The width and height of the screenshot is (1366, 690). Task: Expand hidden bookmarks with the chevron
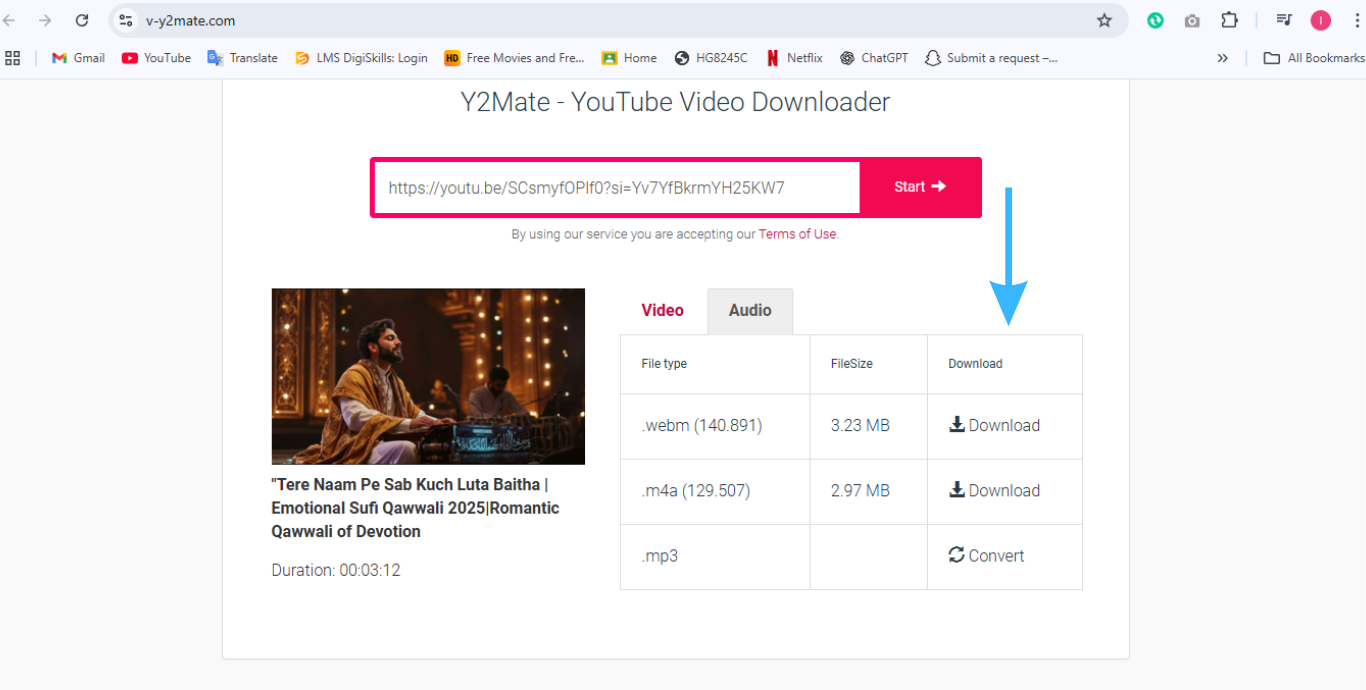tap(1222, 58)
